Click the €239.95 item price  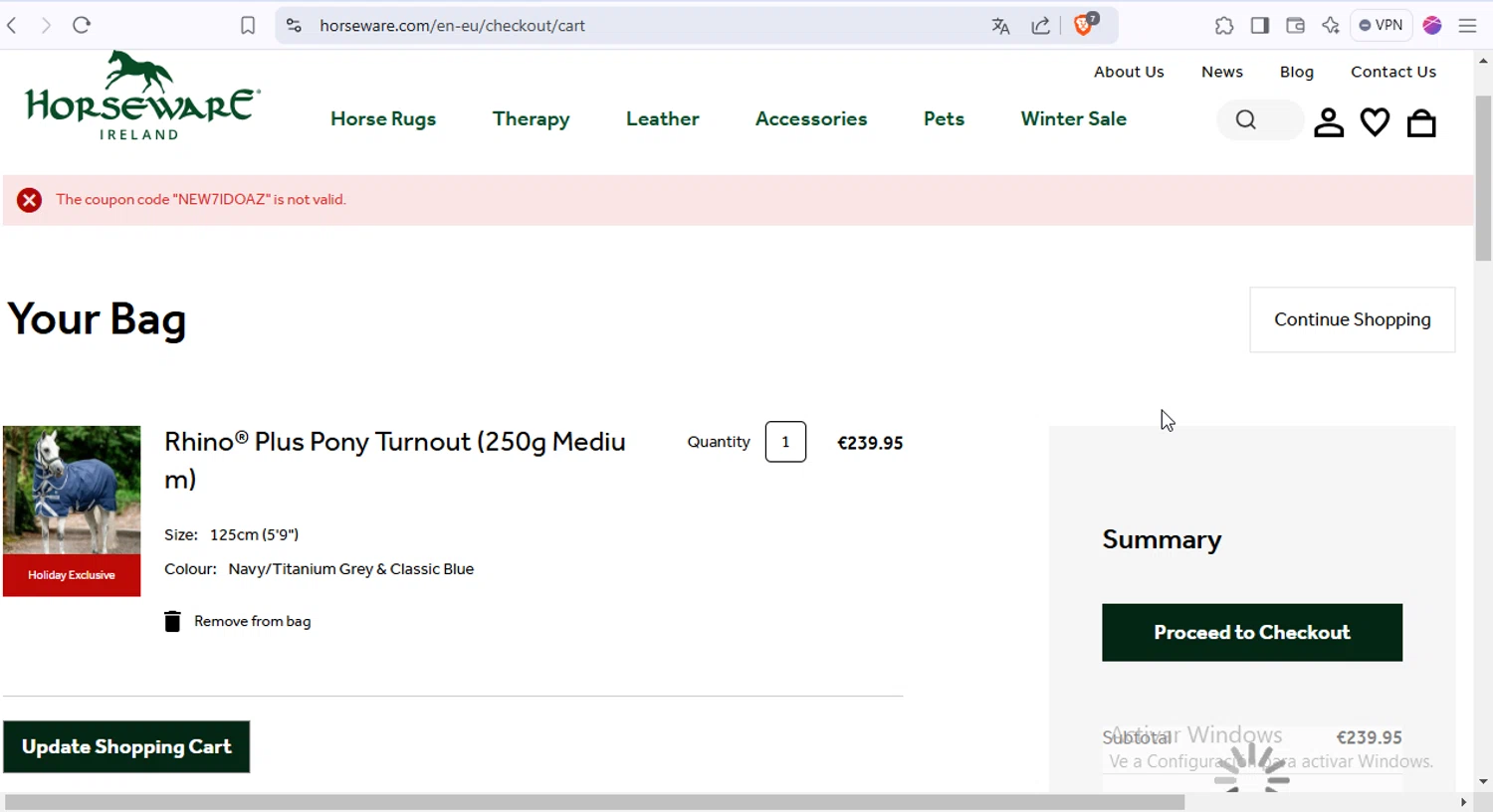click(870, 443)
